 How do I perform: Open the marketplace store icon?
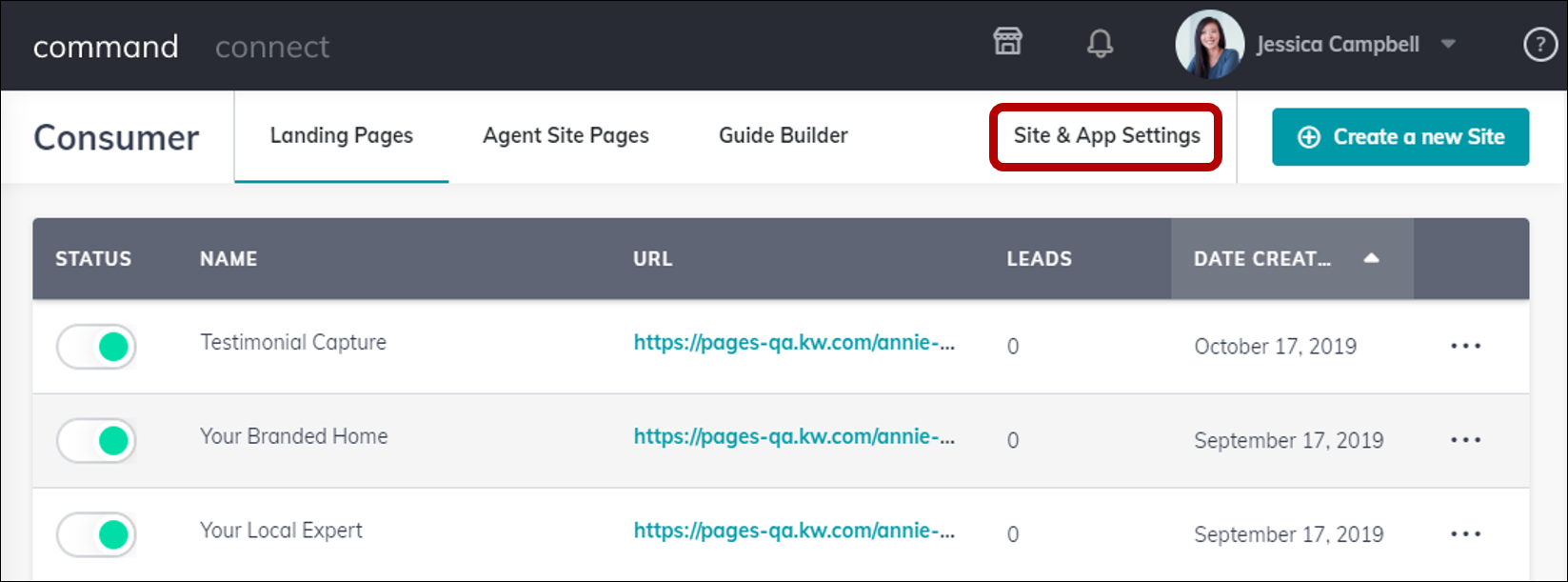point(1007,43)
